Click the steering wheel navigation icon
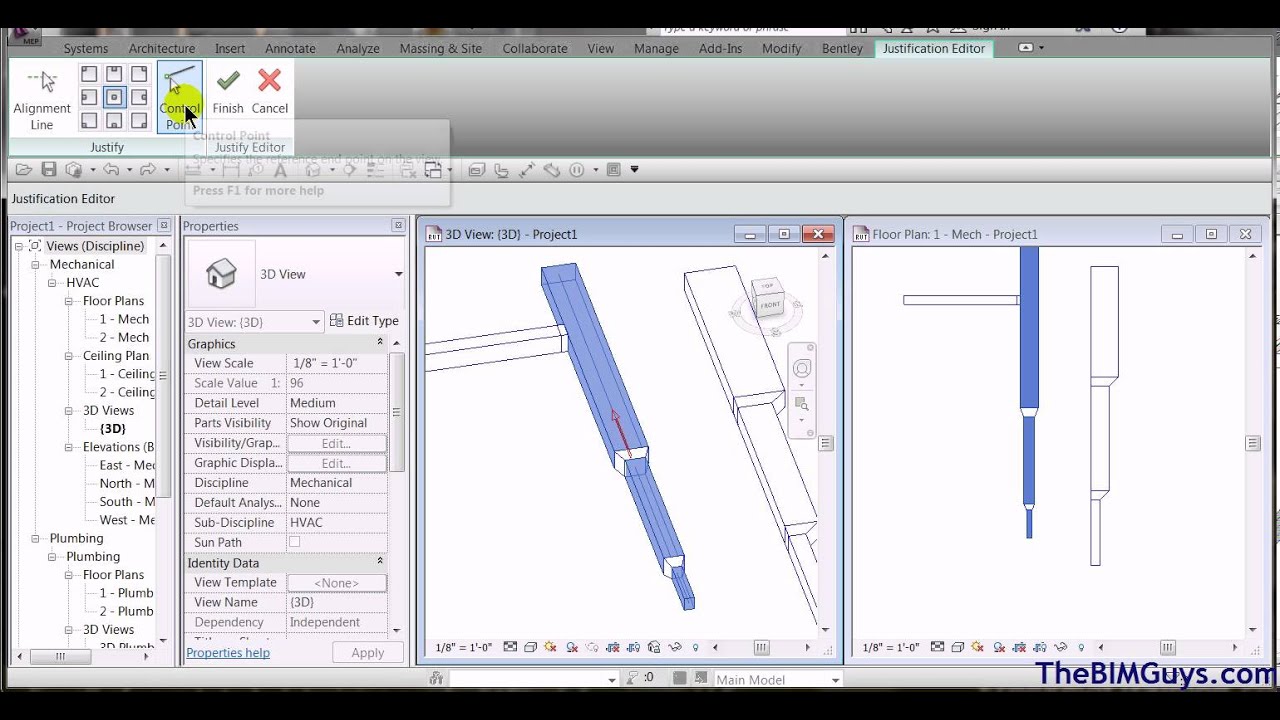 pos(802,369)
